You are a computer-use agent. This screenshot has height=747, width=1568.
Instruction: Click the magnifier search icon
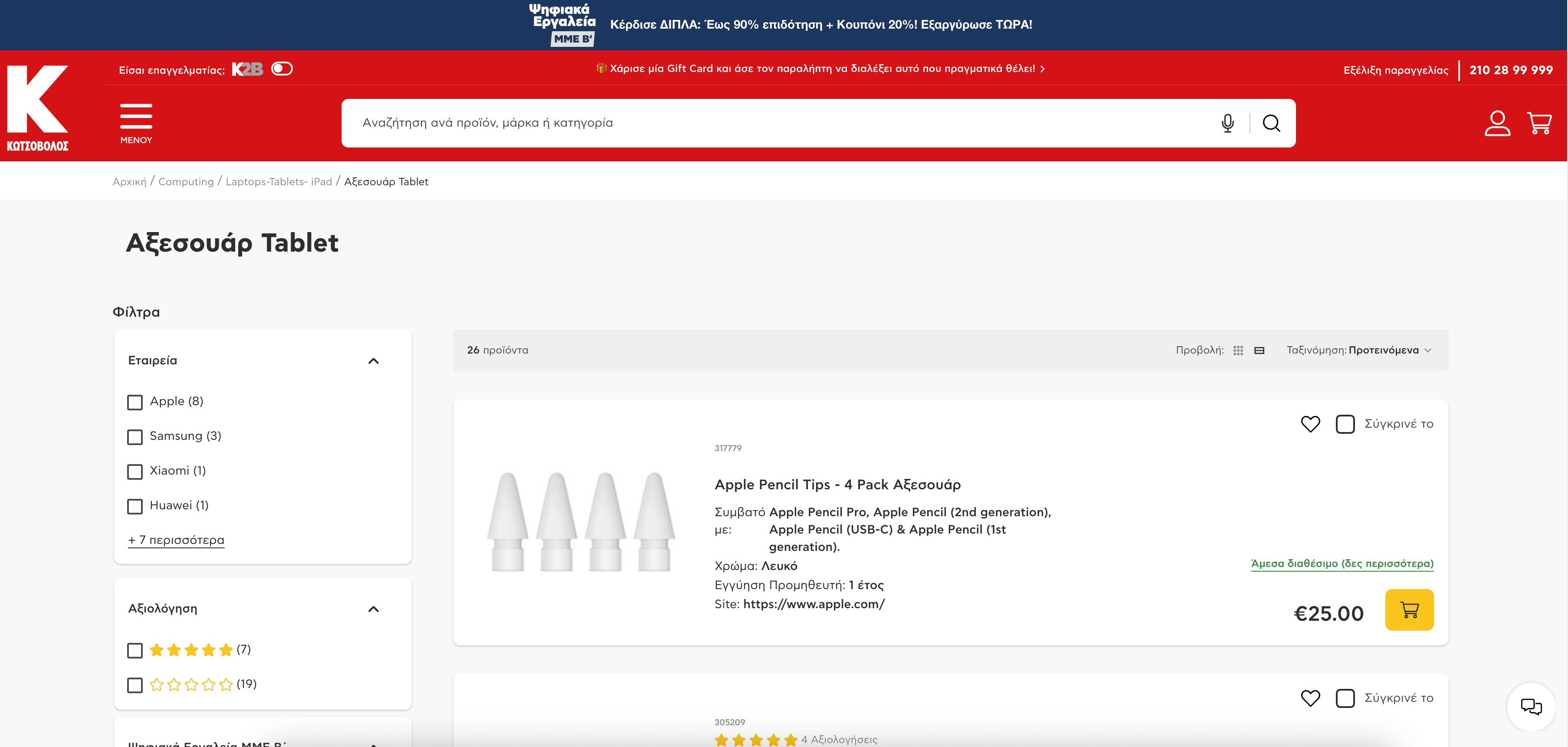[1271, 123]
